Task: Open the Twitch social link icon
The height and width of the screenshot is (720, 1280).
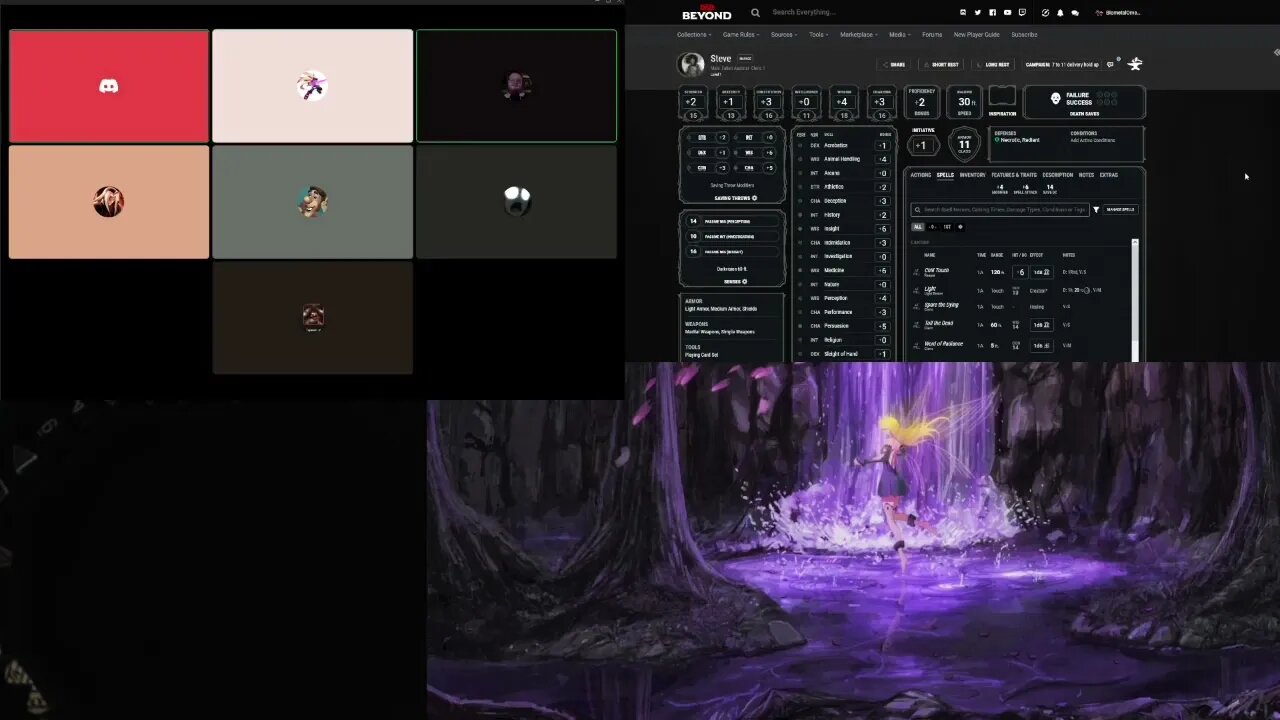Action: pyautogui.click(x=1022, y=13)
